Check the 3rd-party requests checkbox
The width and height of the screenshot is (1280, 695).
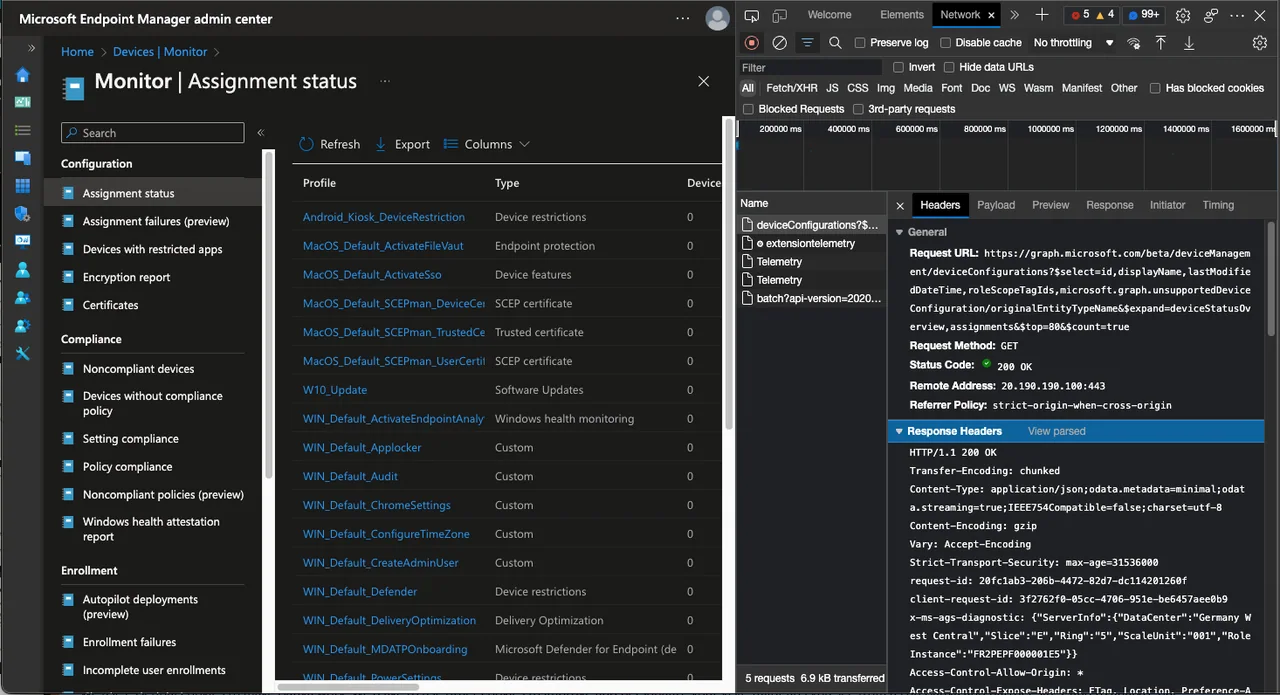tap(858, 109)
